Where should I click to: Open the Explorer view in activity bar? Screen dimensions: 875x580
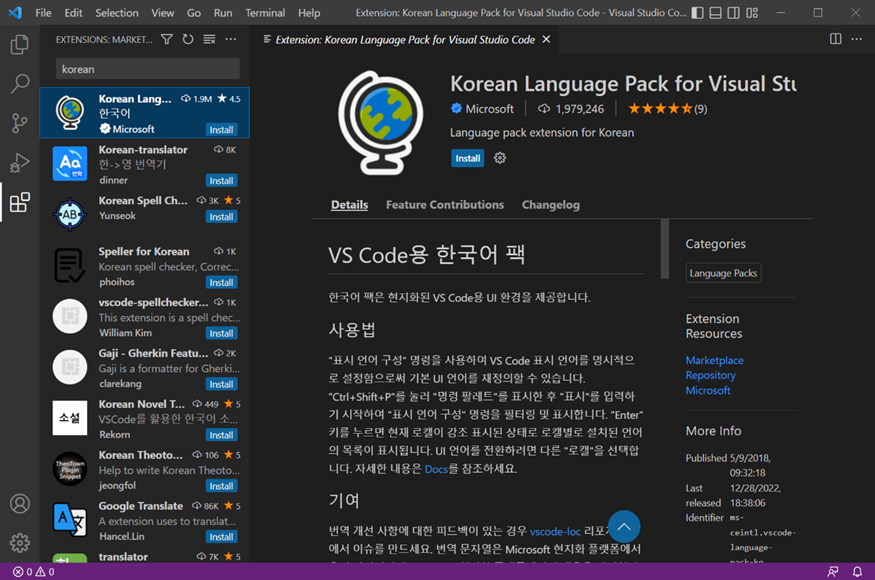(20, 44)
